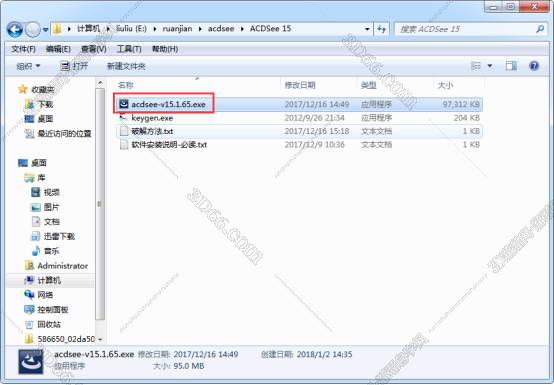Click the acdsee-v15.1.65.exe file icon

pyautogui.click(x=124, y=104)
